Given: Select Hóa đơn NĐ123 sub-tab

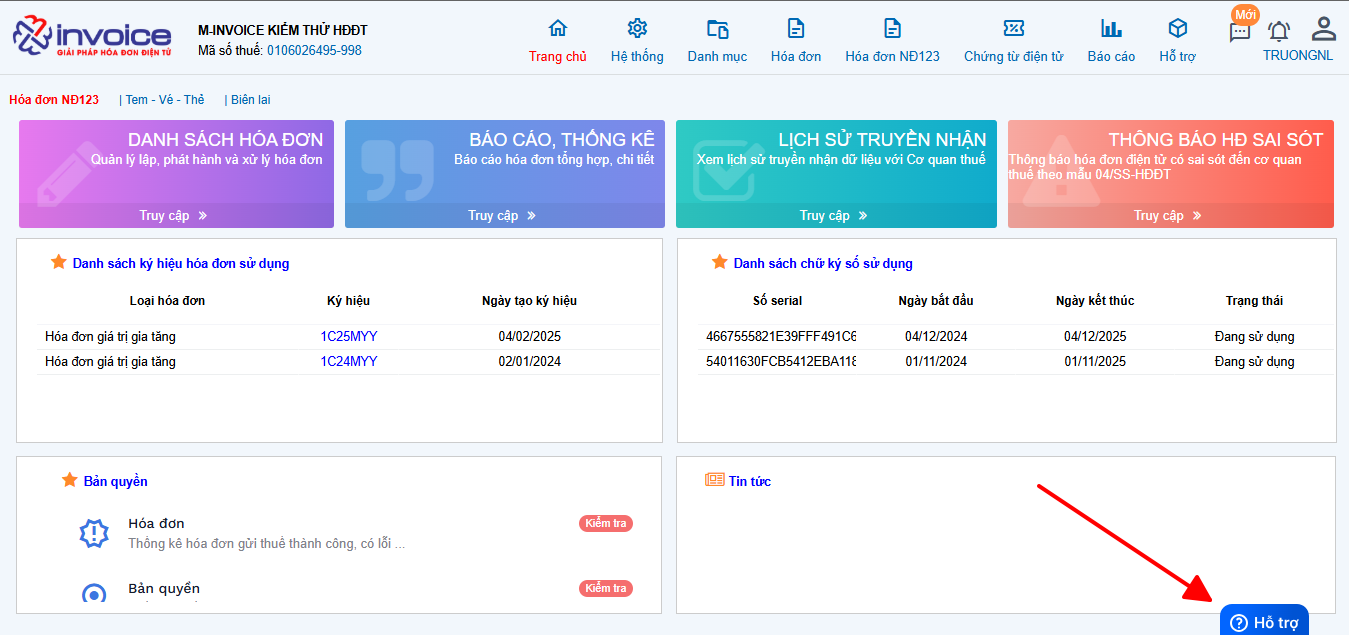Looking at the screenshot, I should coord(54,100).
